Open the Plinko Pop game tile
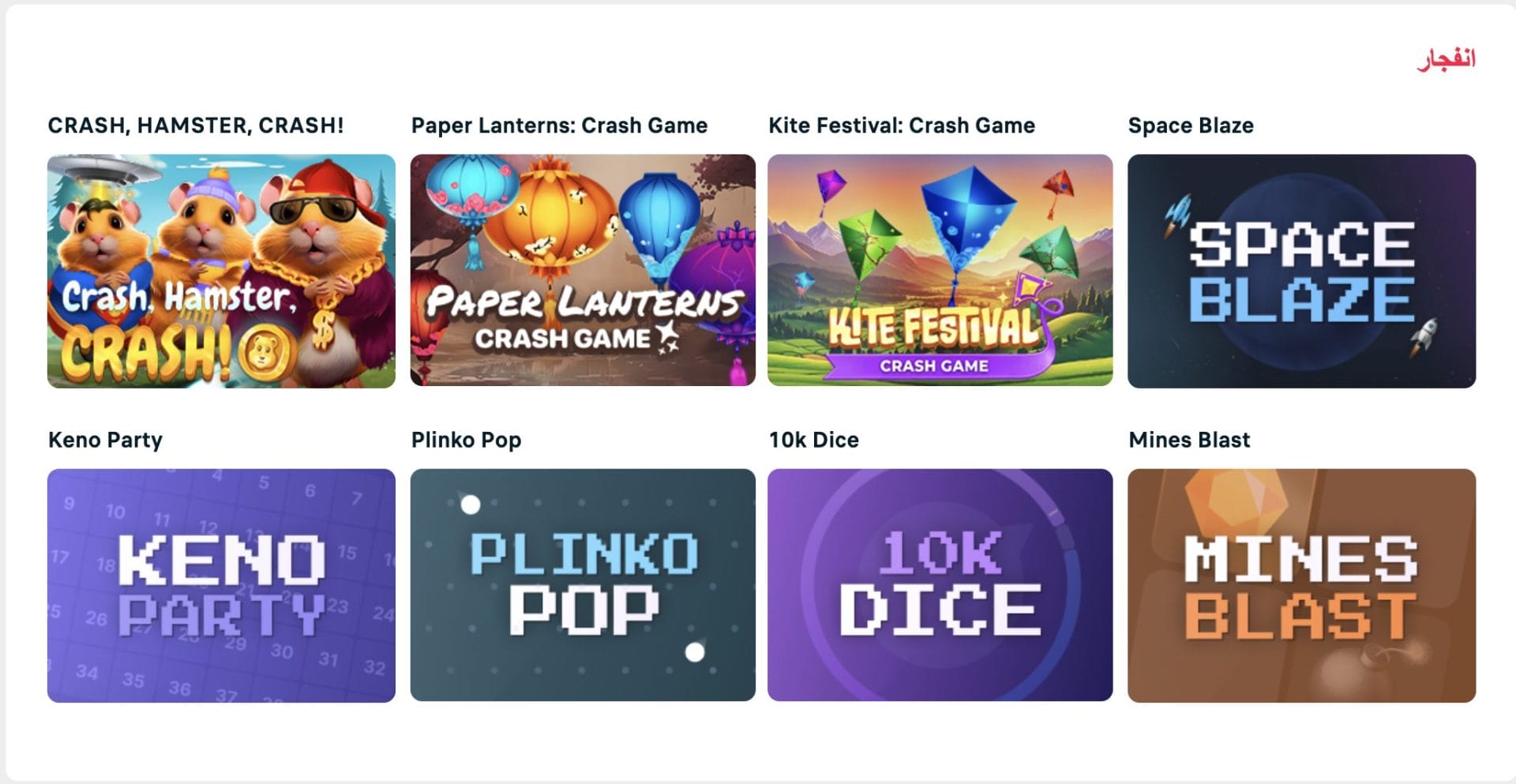The width and height of the screenshot is (1516, 784). (x=583, y=585)
